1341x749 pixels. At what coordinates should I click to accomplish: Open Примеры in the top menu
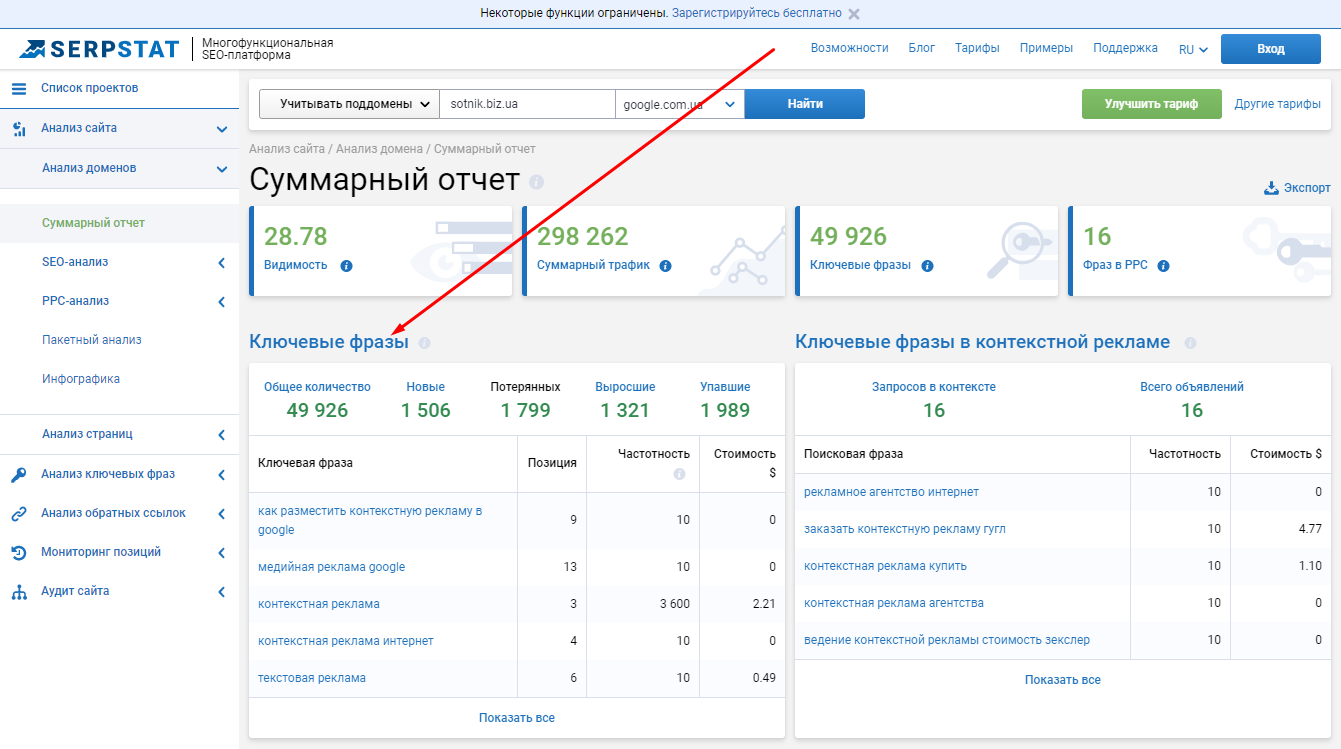tap(1046, 48)
